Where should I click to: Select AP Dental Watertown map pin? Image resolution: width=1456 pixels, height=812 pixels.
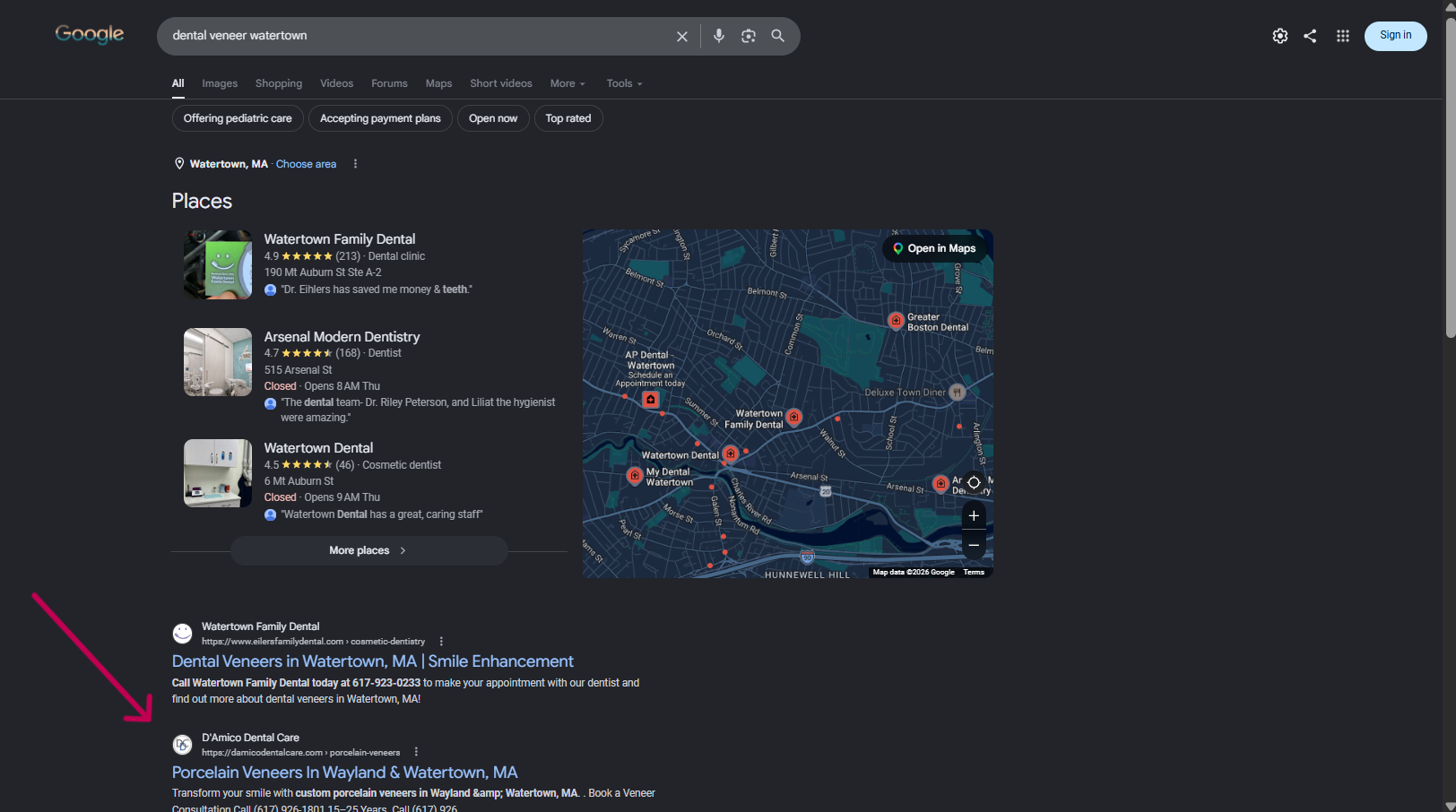tap(651, 400)
